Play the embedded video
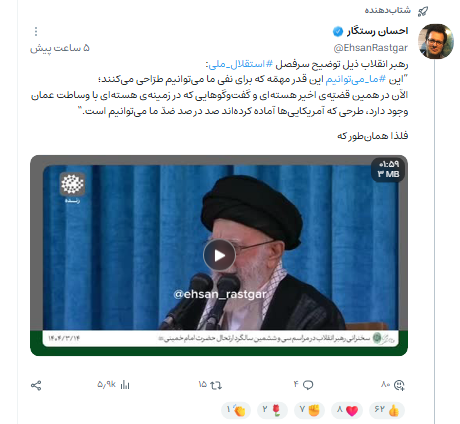The image size is (460, 424). (219, 255)
